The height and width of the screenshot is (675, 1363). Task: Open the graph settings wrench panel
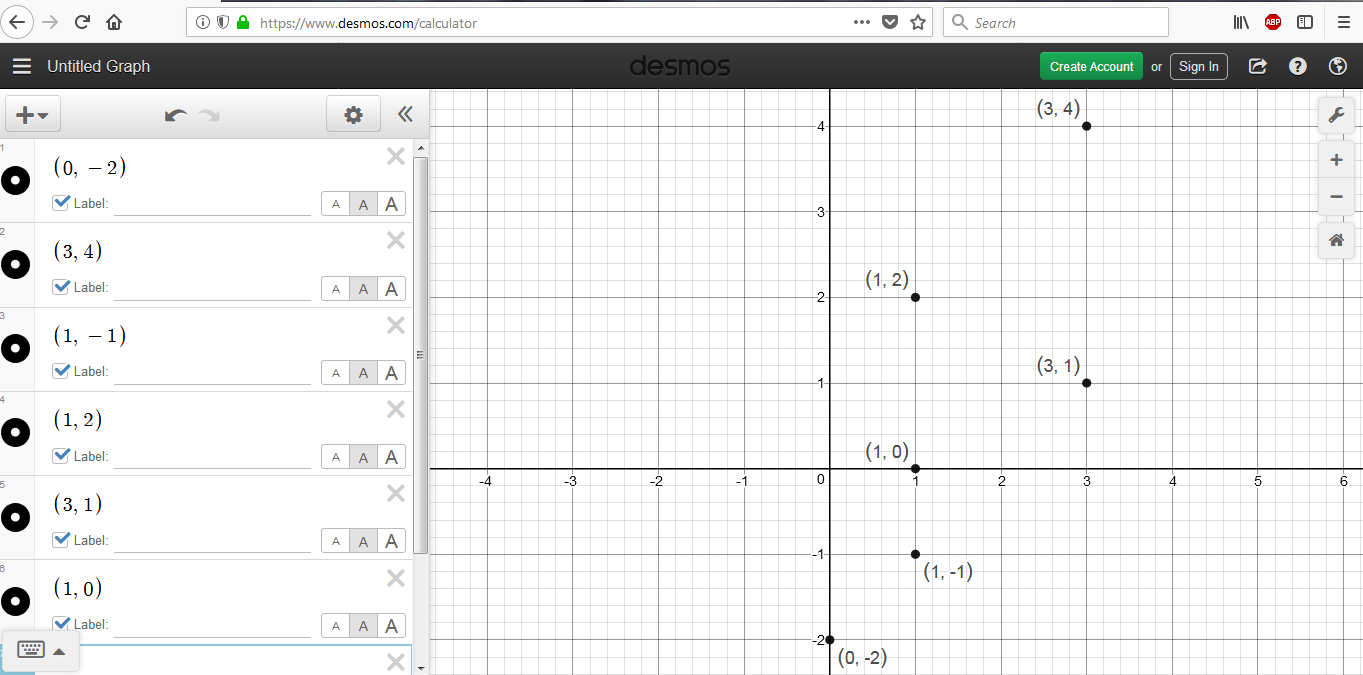[x=1336, y=115]
